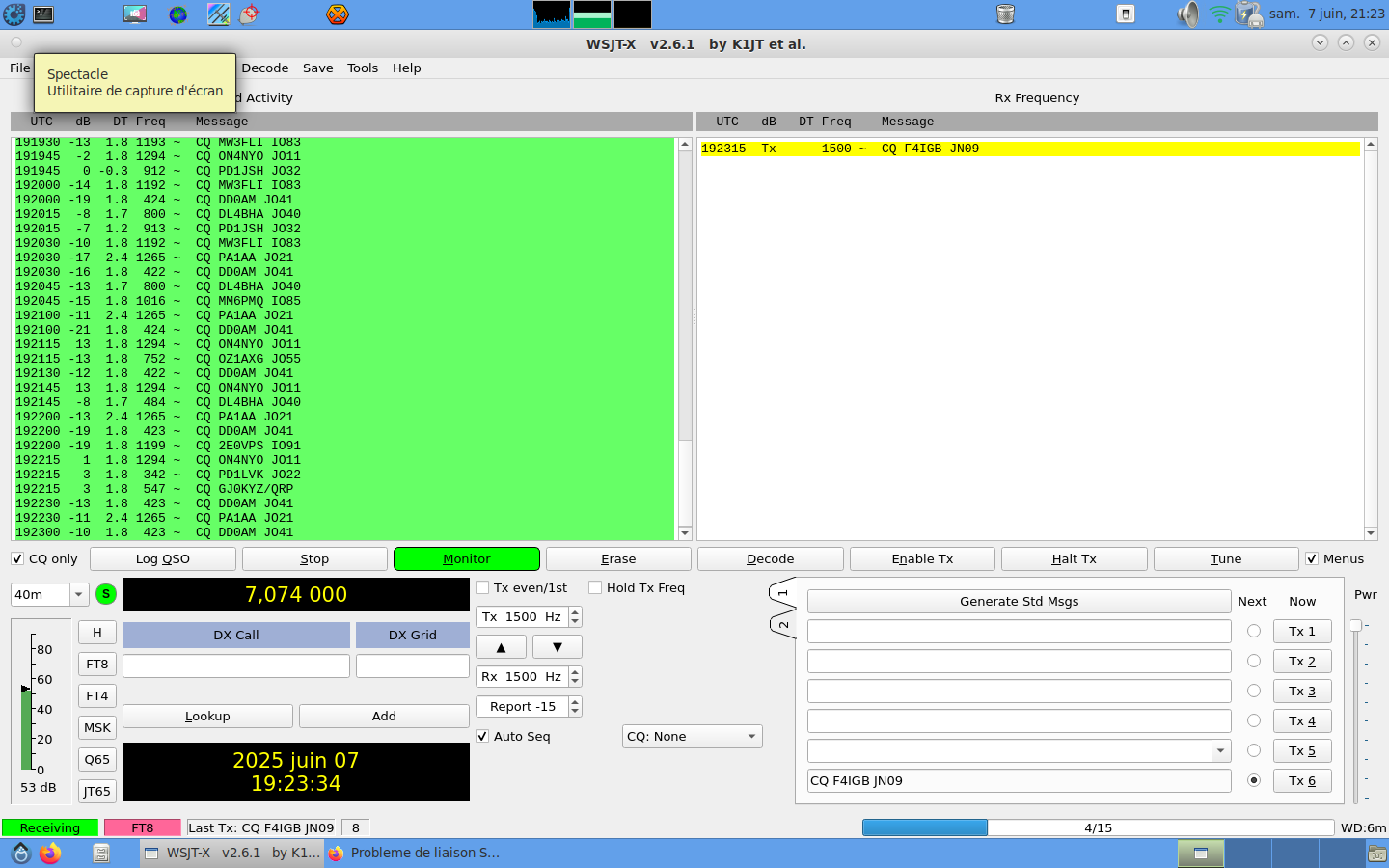The height and width of the screenshot is (868, 1389).
Task: Switch to MSK mode button
Action: tap(97, 728)
